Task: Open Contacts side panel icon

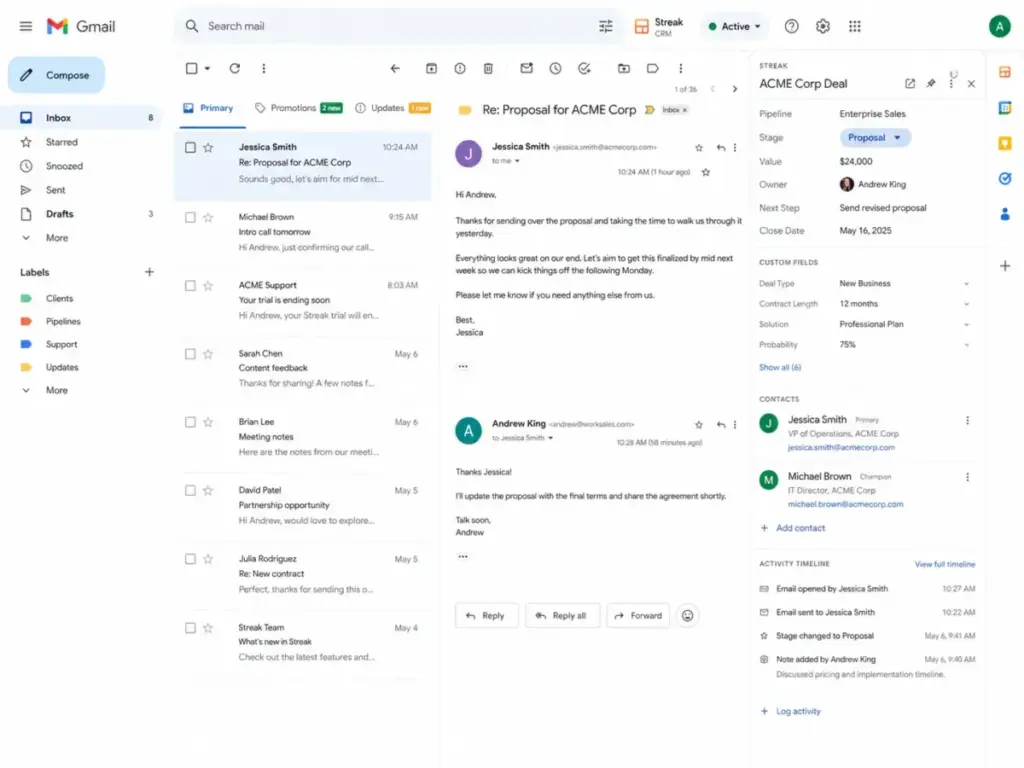Action: pos(1005,214)
